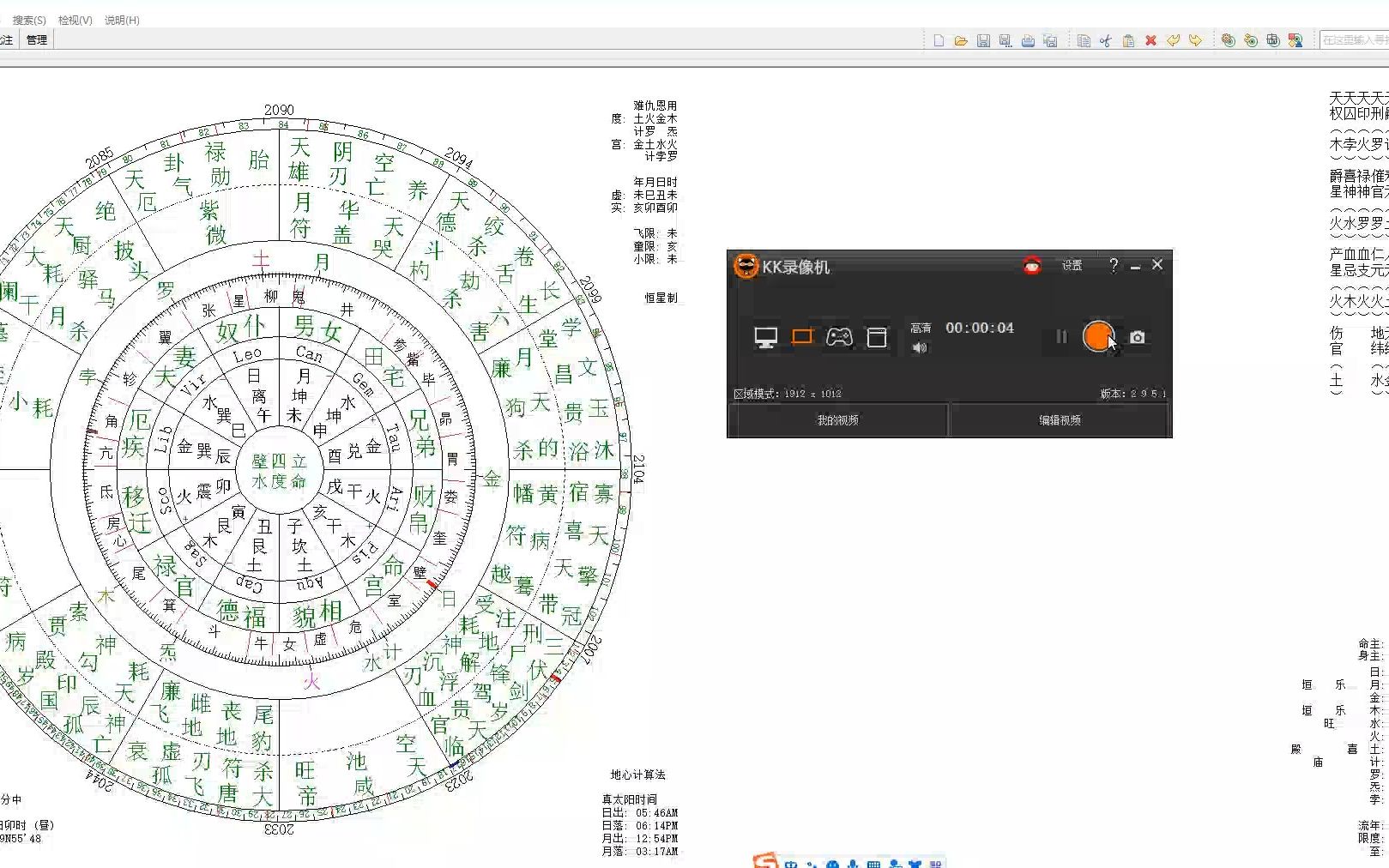Click the 日出: 05:46AM text
The width and height of the screenshot is (1389, 868).
tap(639, 812)
